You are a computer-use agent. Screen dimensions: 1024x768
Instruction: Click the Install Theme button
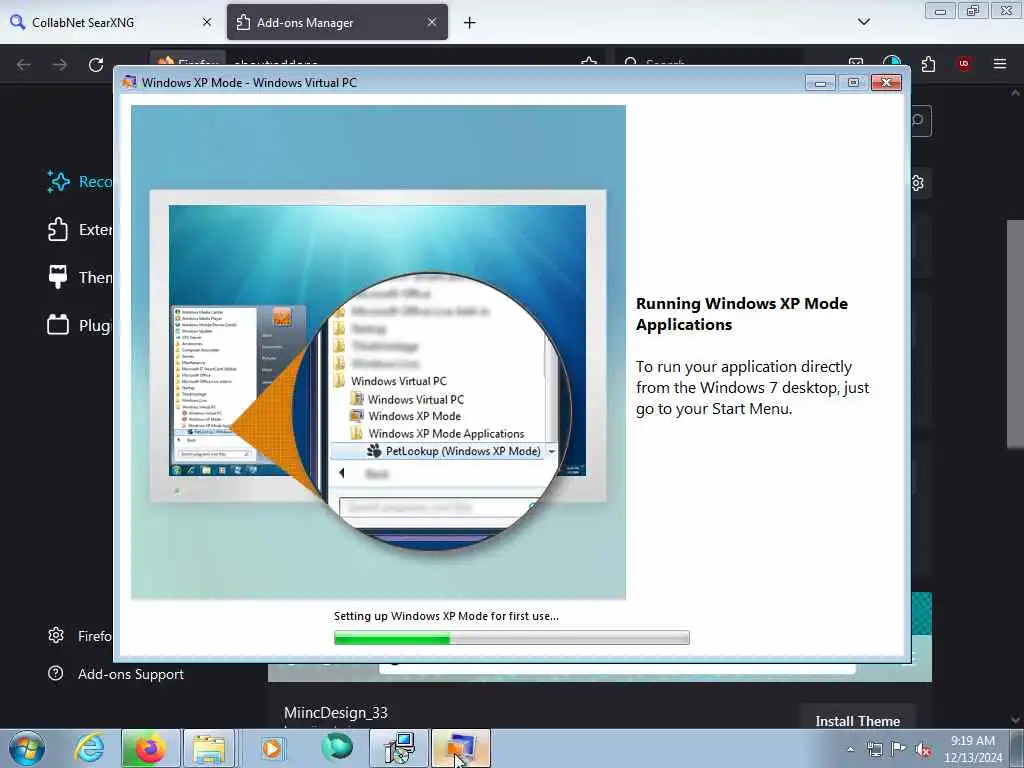857,720
